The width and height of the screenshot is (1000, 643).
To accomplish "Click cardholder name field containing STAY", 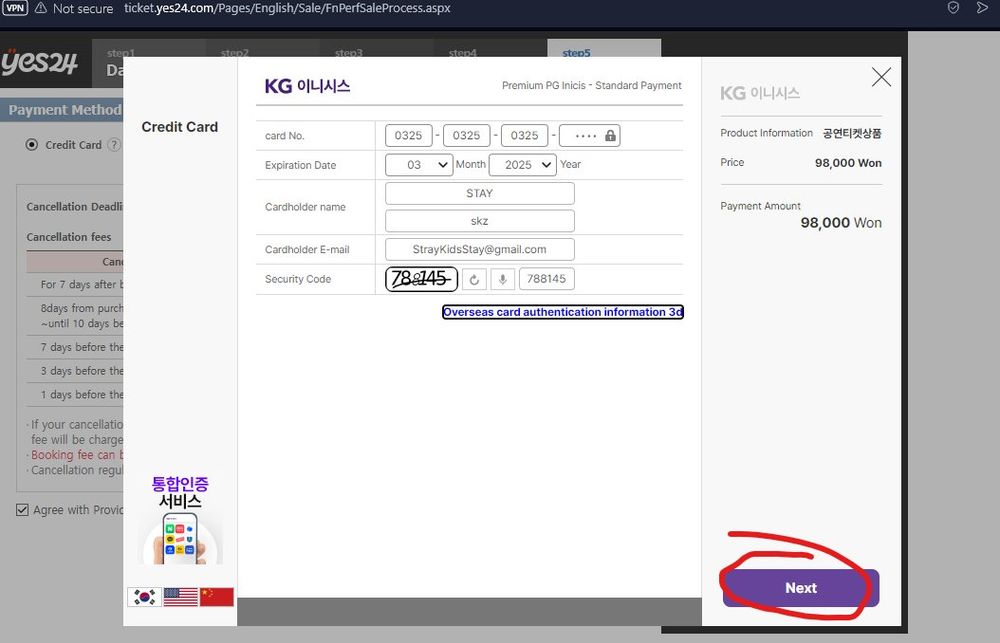I will point(480,193).
